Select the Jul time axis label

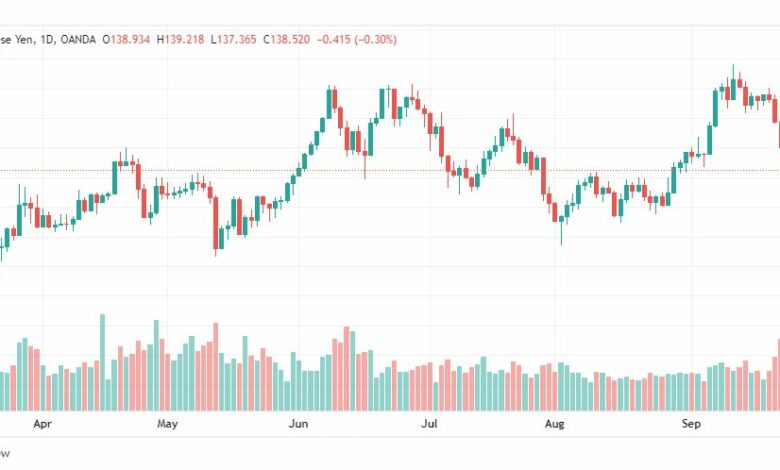[429, 424]
